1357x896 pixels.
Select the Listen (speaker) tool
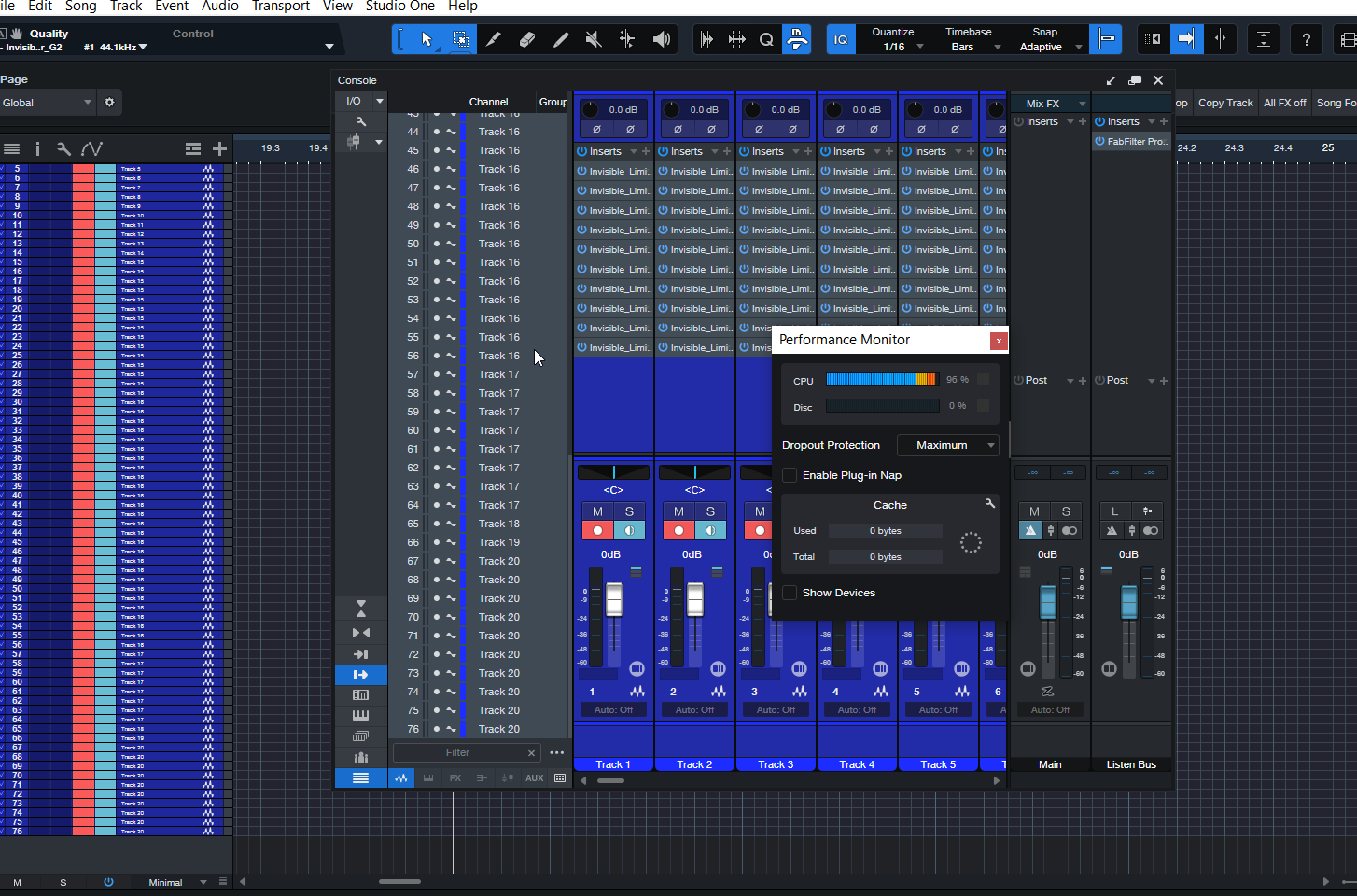661,39
